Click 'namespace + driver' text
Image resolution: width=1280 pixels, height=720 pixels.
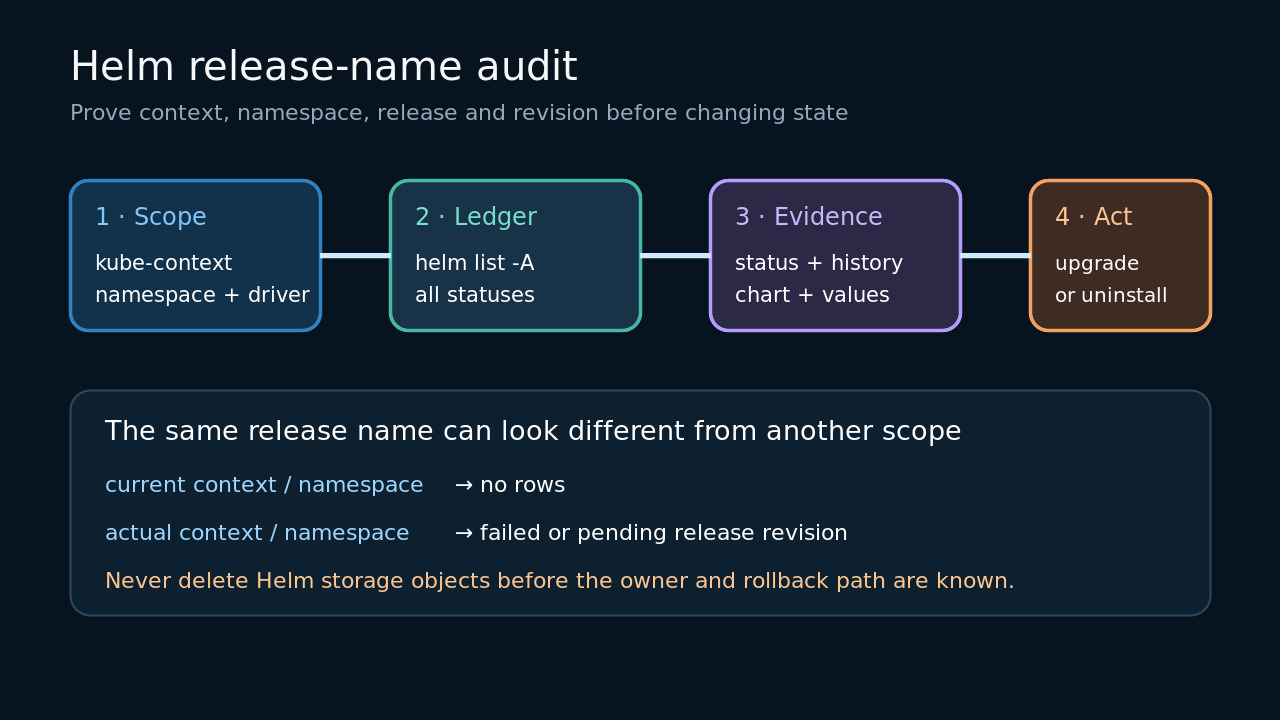(x=202, y=295)
